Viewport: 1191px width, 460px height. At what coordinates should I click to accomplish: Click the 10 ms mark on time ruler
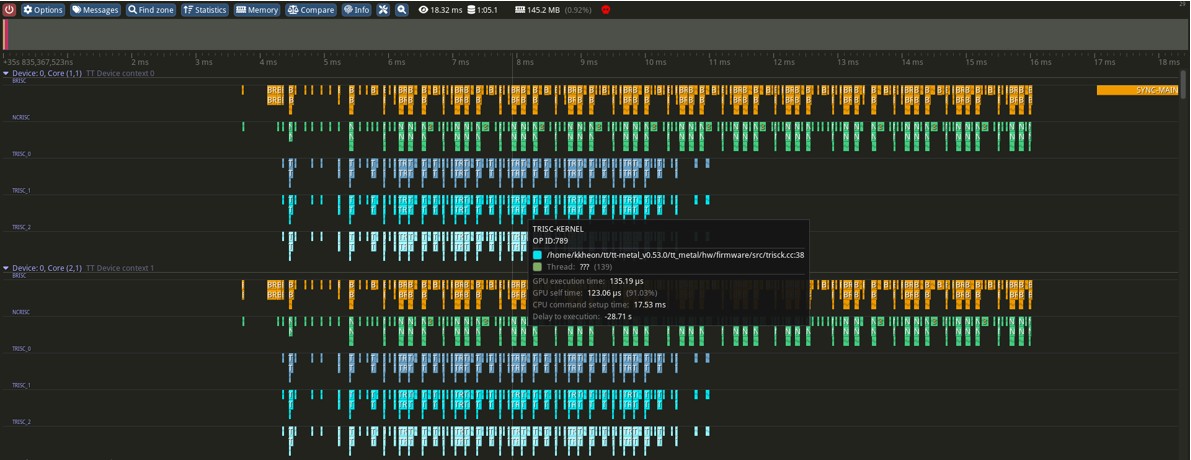tap(655, 62)
